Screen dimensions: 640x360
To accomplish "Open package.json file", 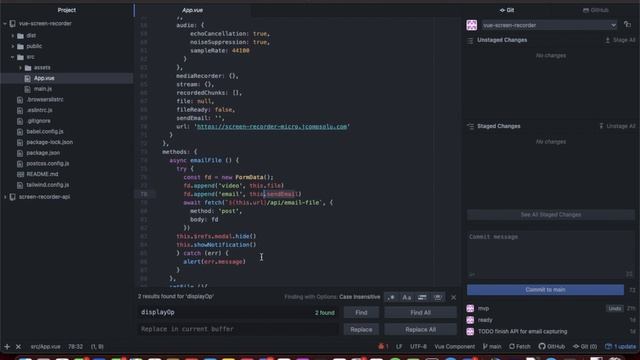I will pos(43,153).
